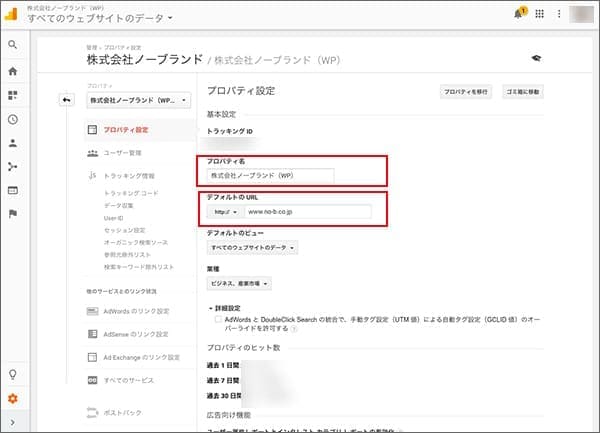Toggle the AdWords DoubleClick override checkbox
Viewport: 600px width, 433px height.
(x=218, y=319)
